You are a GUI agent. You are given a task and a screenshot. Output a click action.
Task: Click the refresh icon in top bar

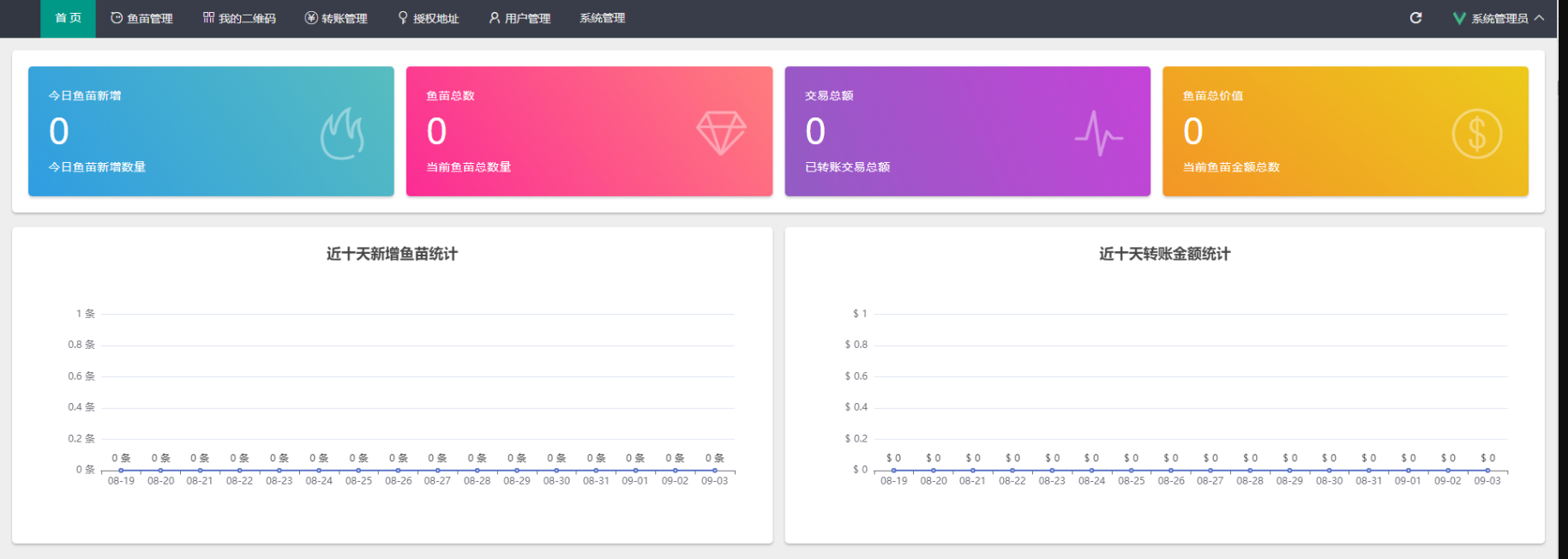(x=1415, y=18)
